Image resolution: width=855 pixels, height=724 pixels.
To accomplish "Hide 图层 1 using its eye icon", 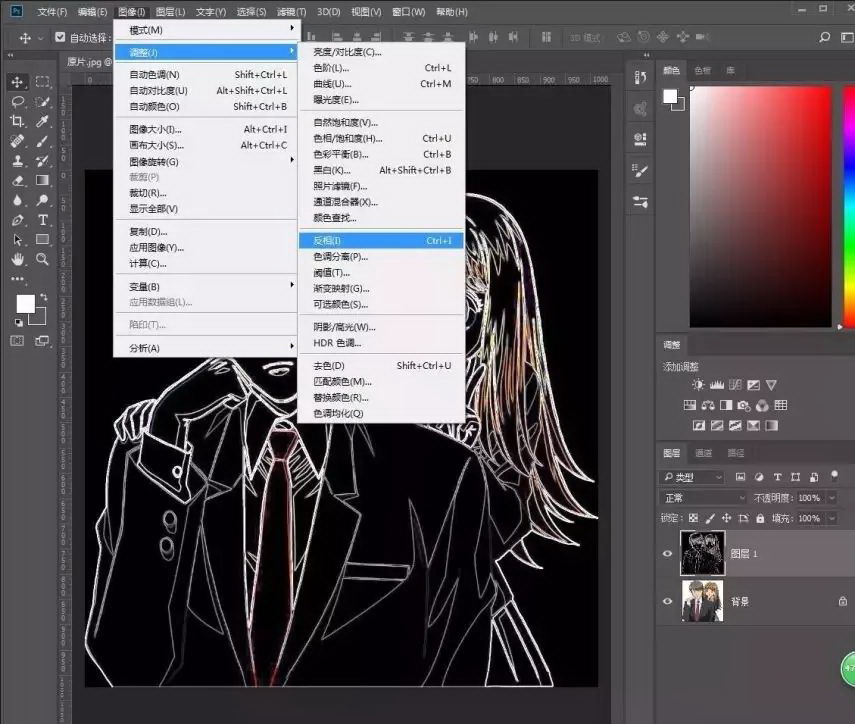I will [x=668, y=553].
